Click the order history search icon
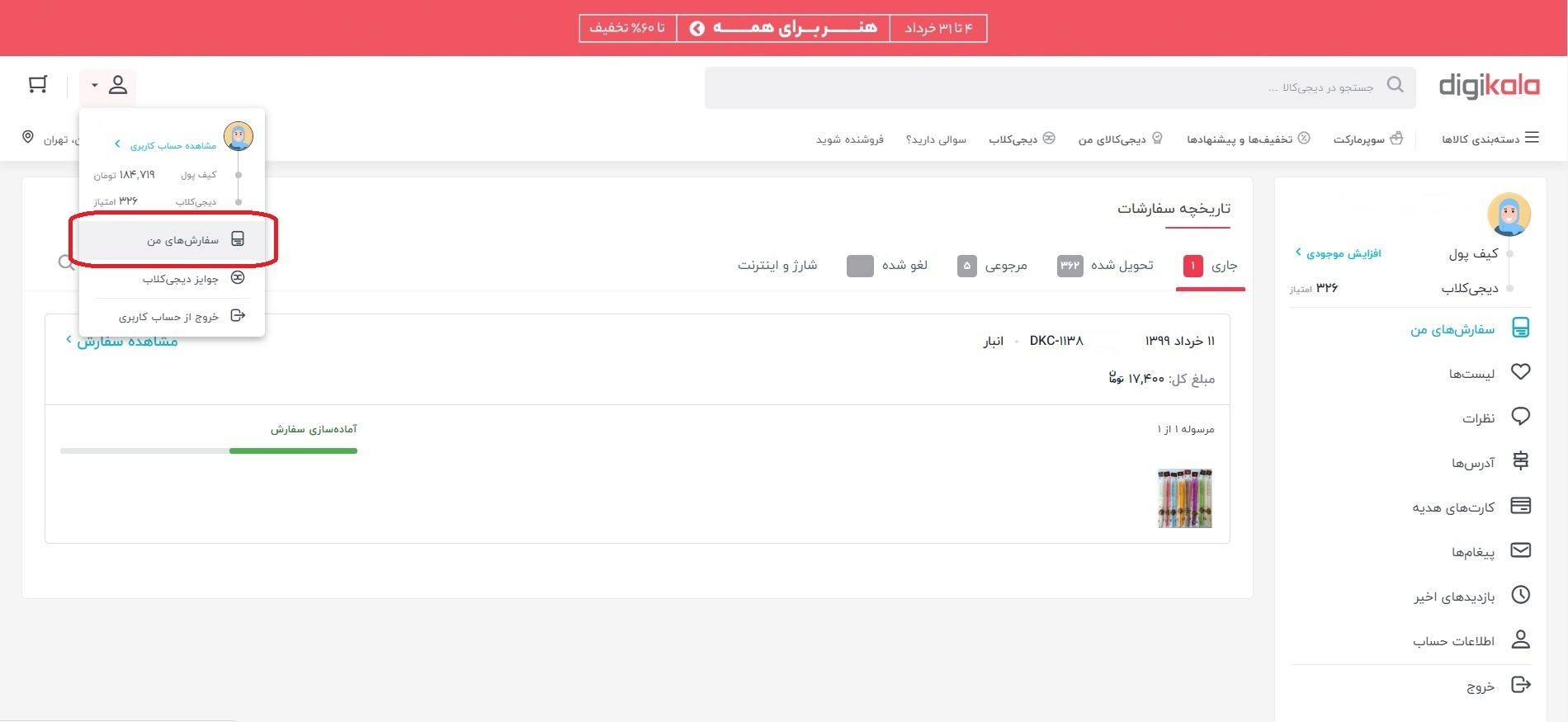 (x=66, y=263)
